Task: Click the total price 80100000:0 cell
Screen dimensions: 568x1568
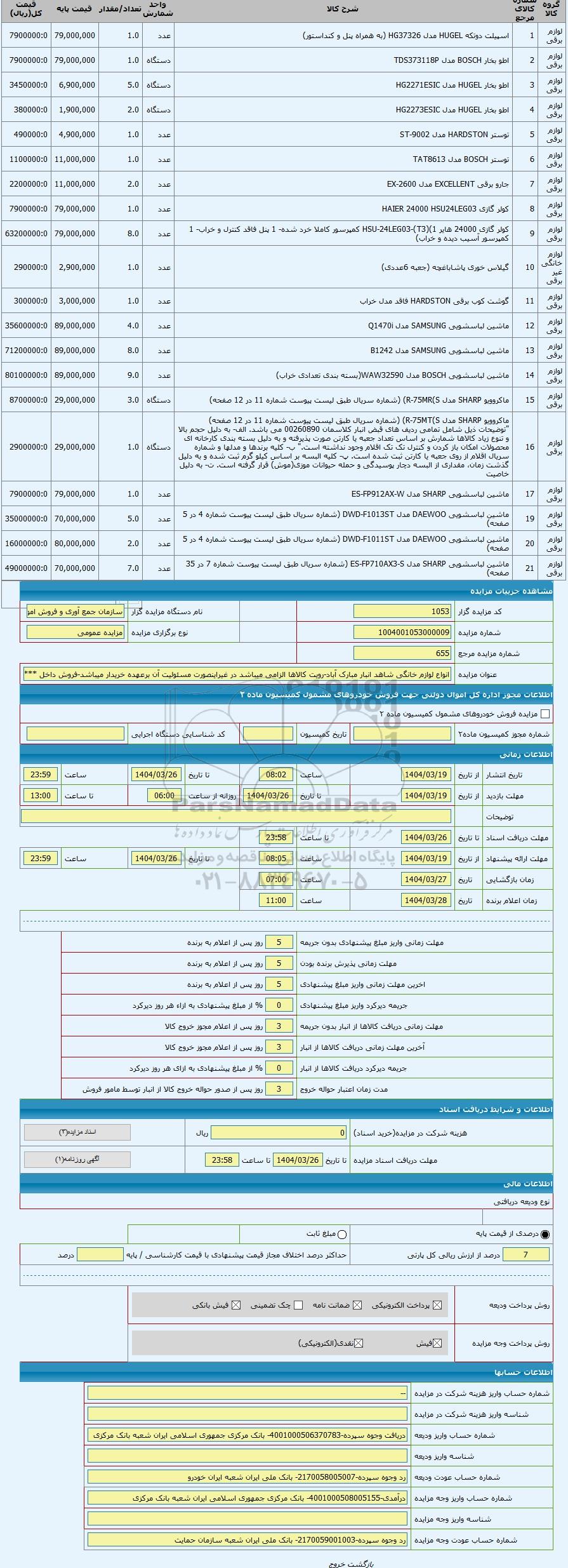Action: 25,375
